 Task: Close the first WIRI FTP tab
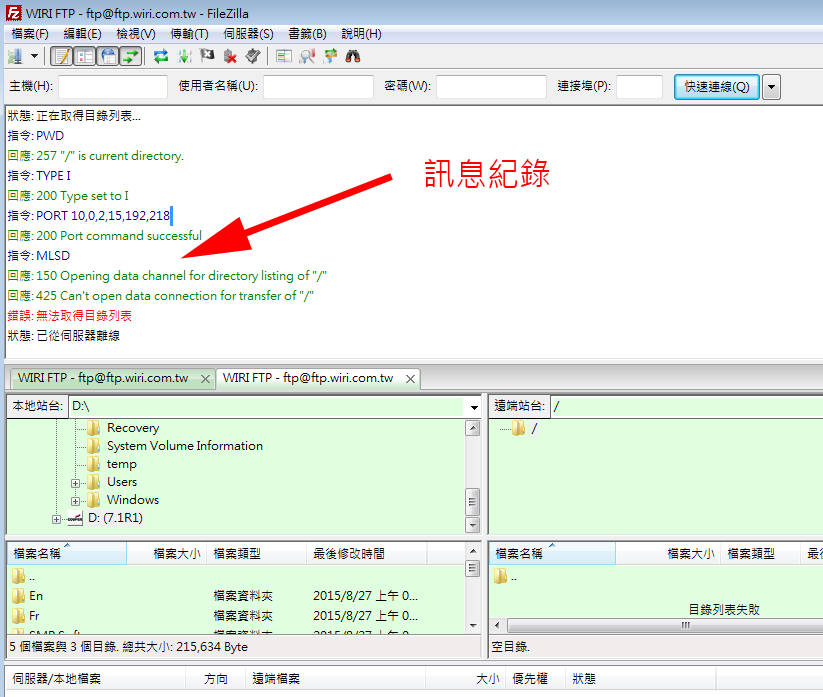click(206, 379)
